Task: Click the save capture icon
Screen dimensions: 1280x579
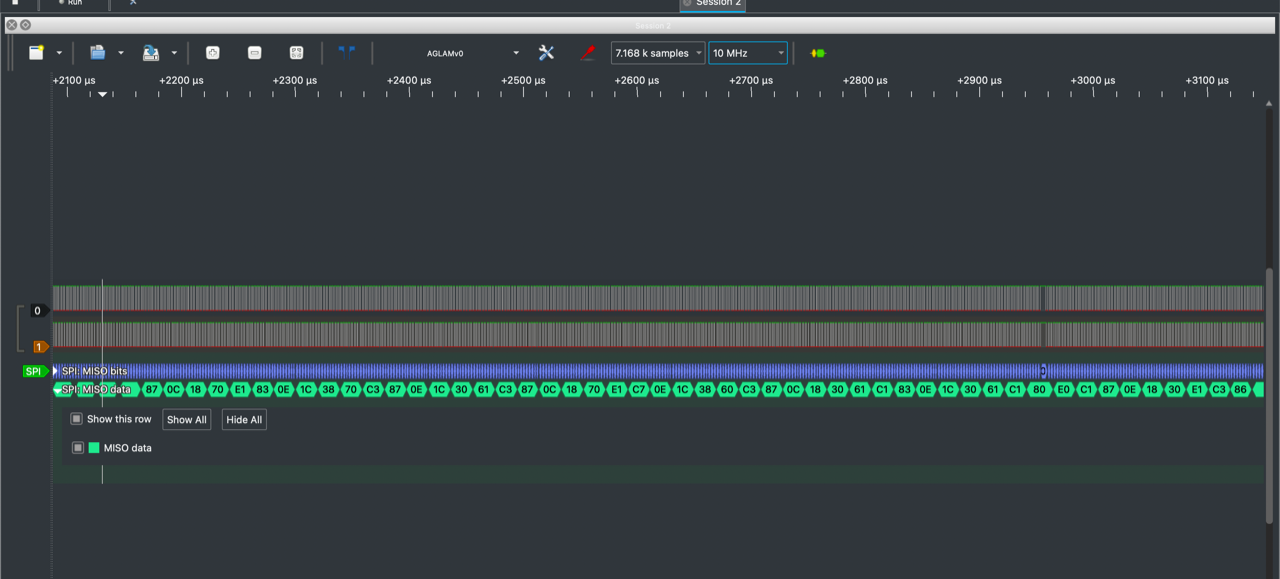Action: point(151,53)
